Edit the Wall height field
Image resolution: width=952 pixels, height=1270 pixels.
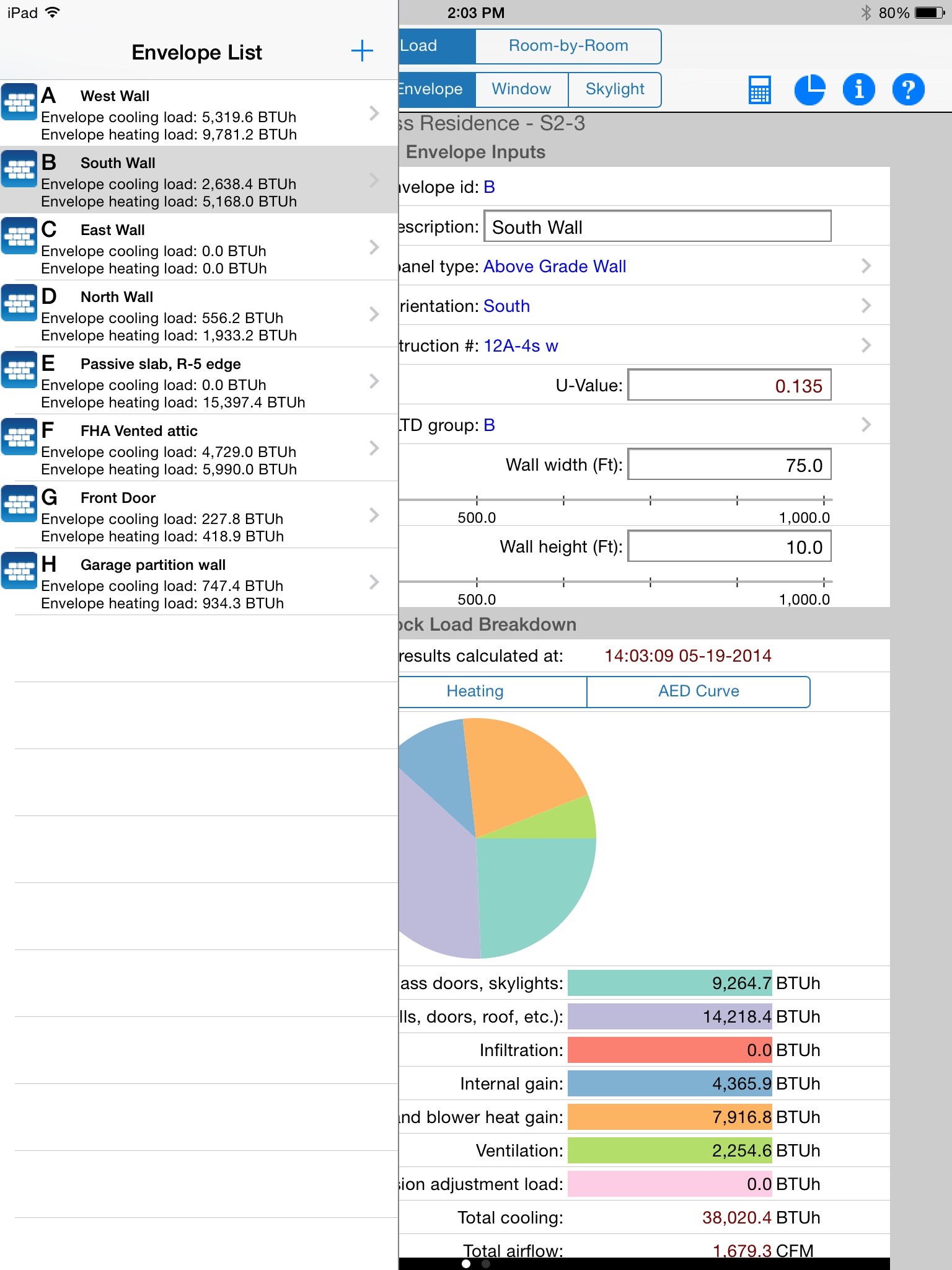[x=729, y=546]
